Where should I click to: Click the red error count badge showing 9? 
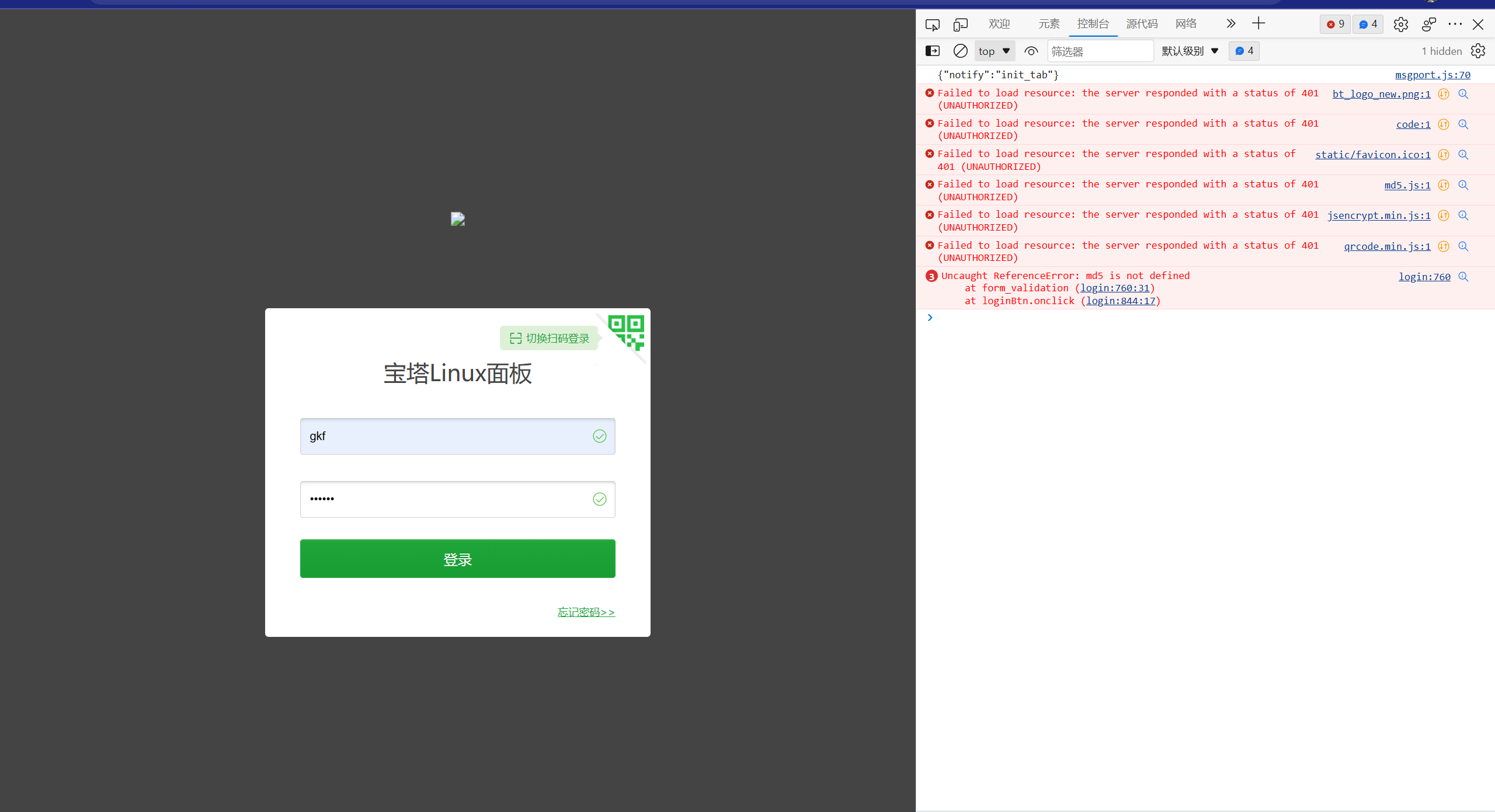click(x=1335, y=24)
